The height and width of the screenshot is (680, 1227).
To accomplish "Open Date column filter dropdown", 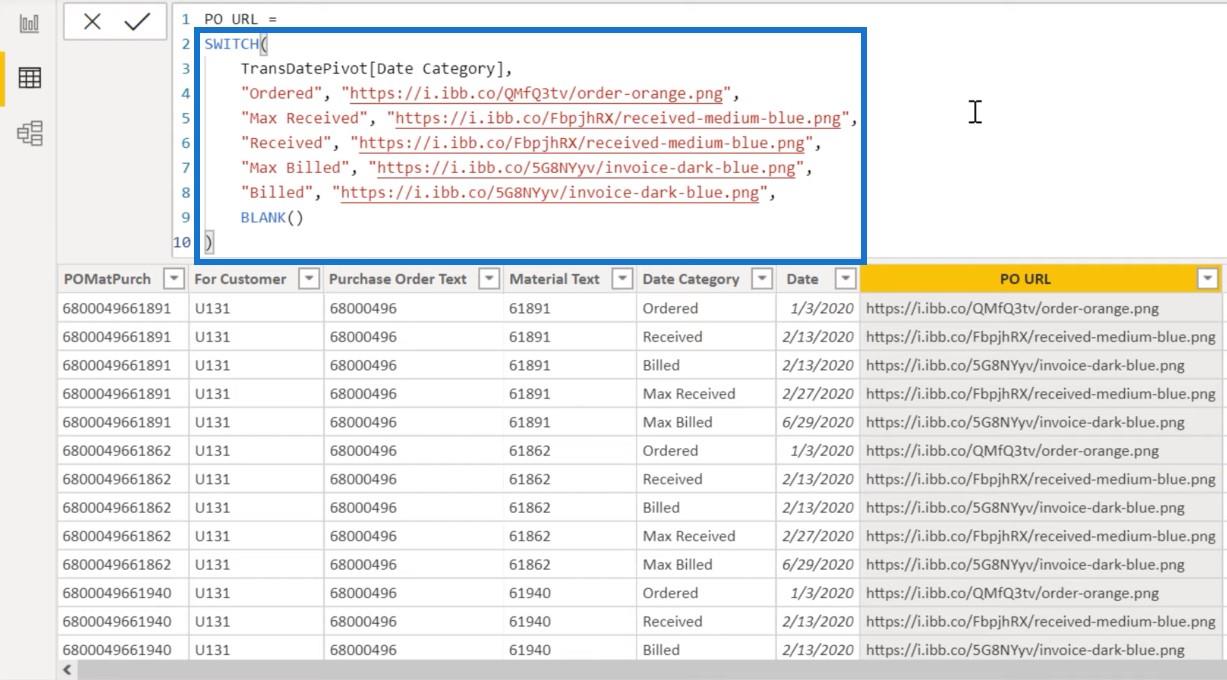I will (x=846, y=279).
